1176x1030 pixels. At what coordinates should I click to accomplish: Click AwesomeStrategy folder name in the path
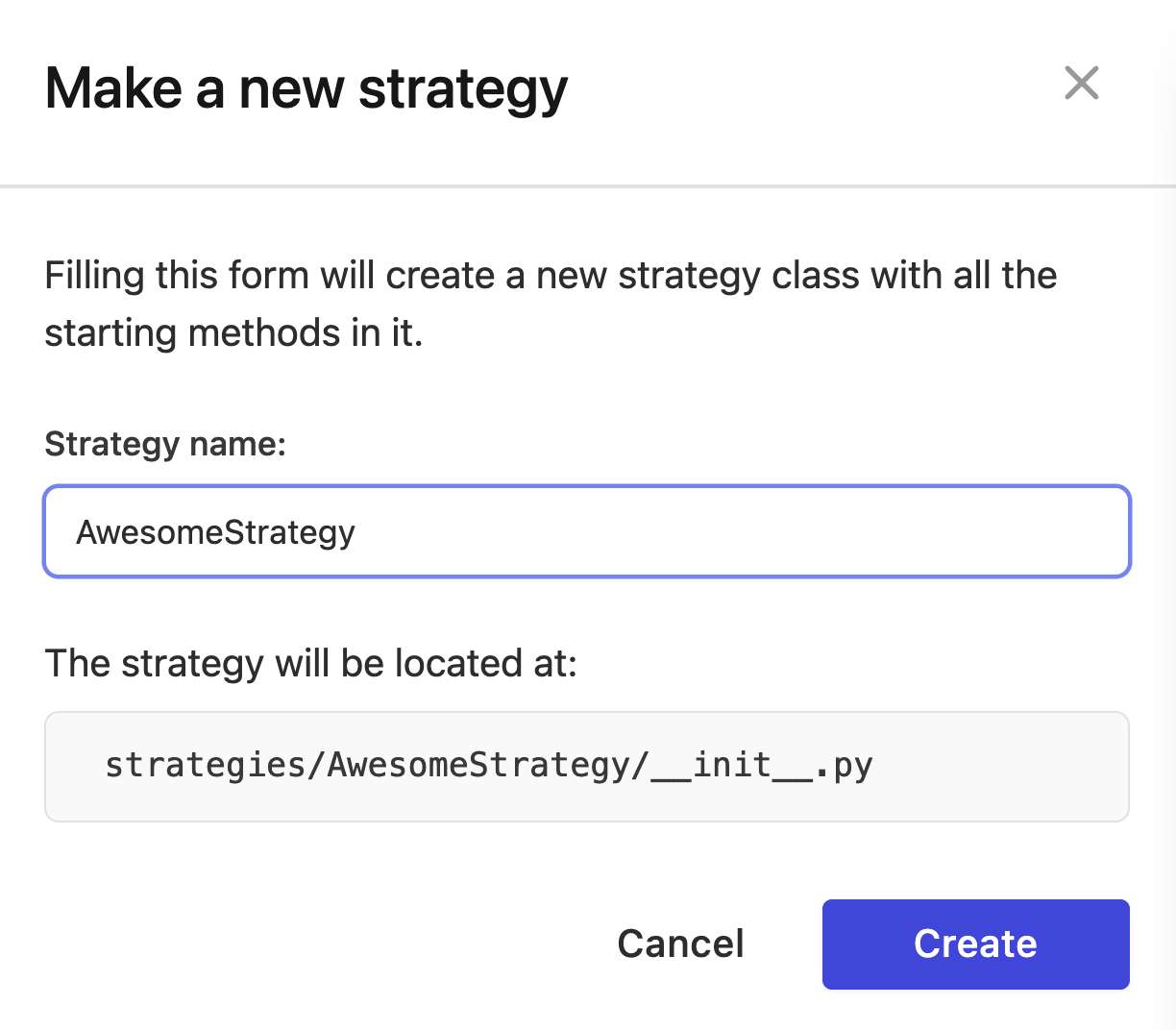[x=478, y=766]
